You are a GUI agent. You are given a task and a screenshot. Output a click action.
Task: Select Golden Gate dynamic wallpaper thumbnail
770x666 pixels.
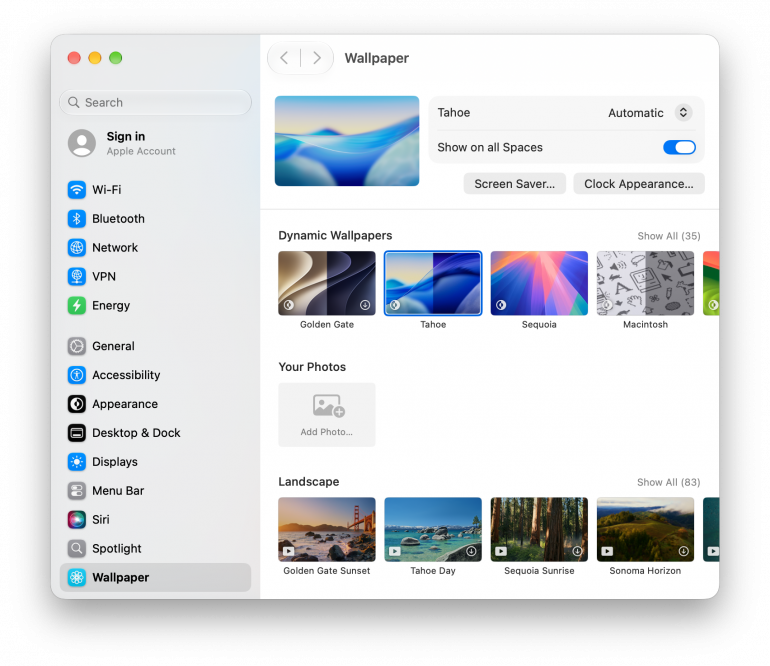(x=327, y=283)
